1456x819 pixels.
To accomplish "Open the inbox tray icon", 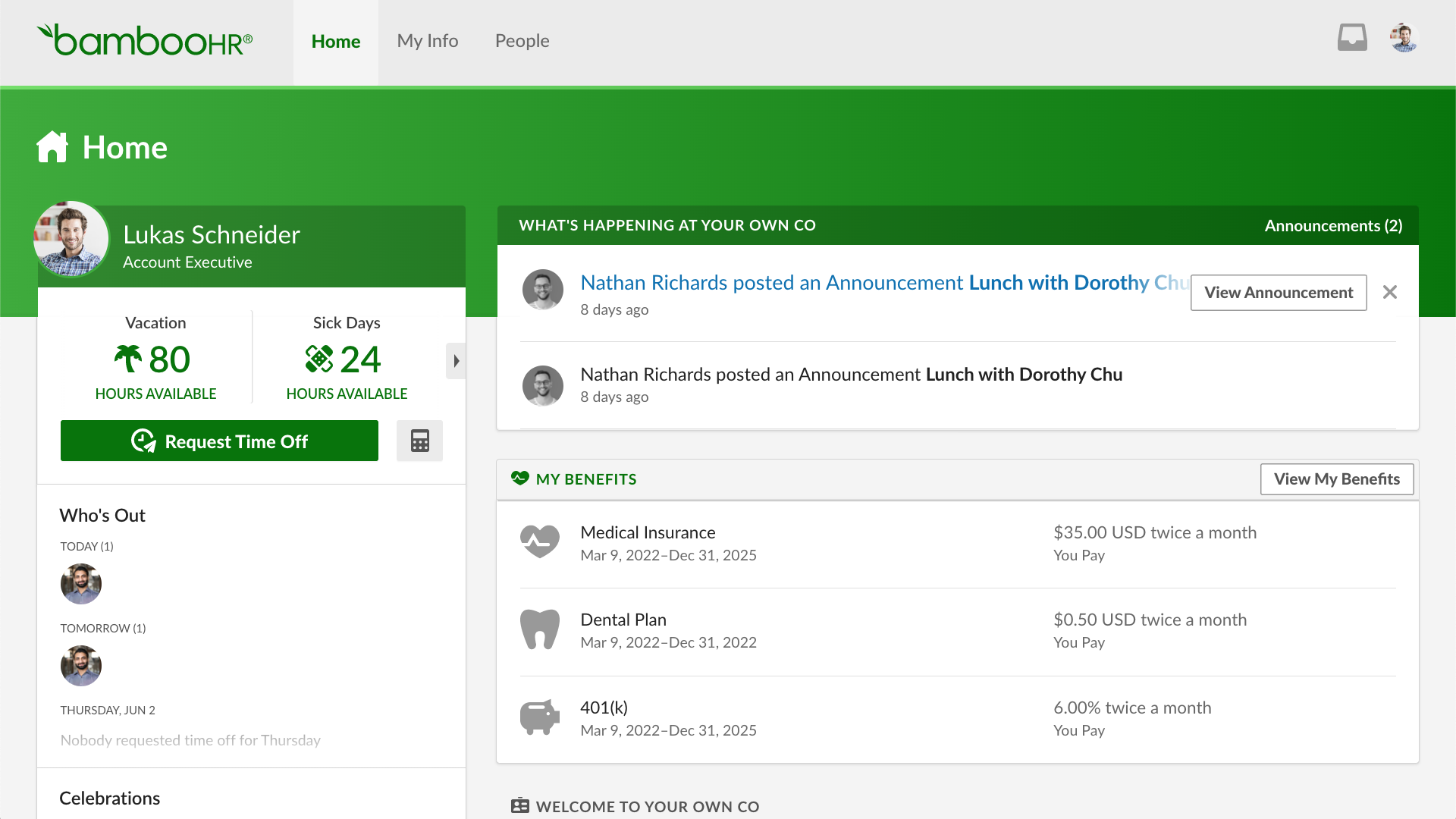I will (x=1351, y=38).
